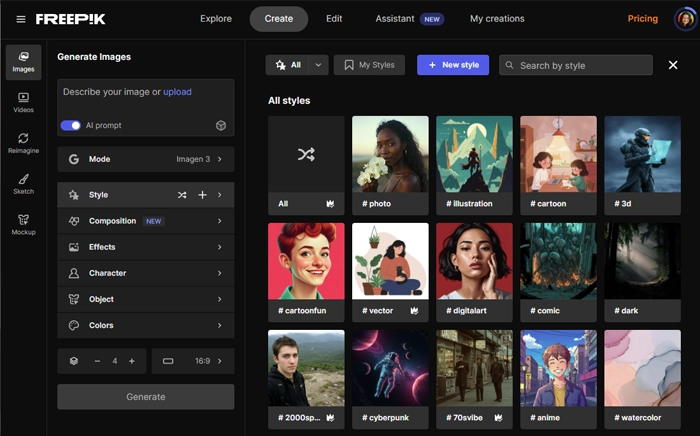This screenshot has width=700, height=436.
Task: Choose the photo style thumbnail
Action: 390,154
